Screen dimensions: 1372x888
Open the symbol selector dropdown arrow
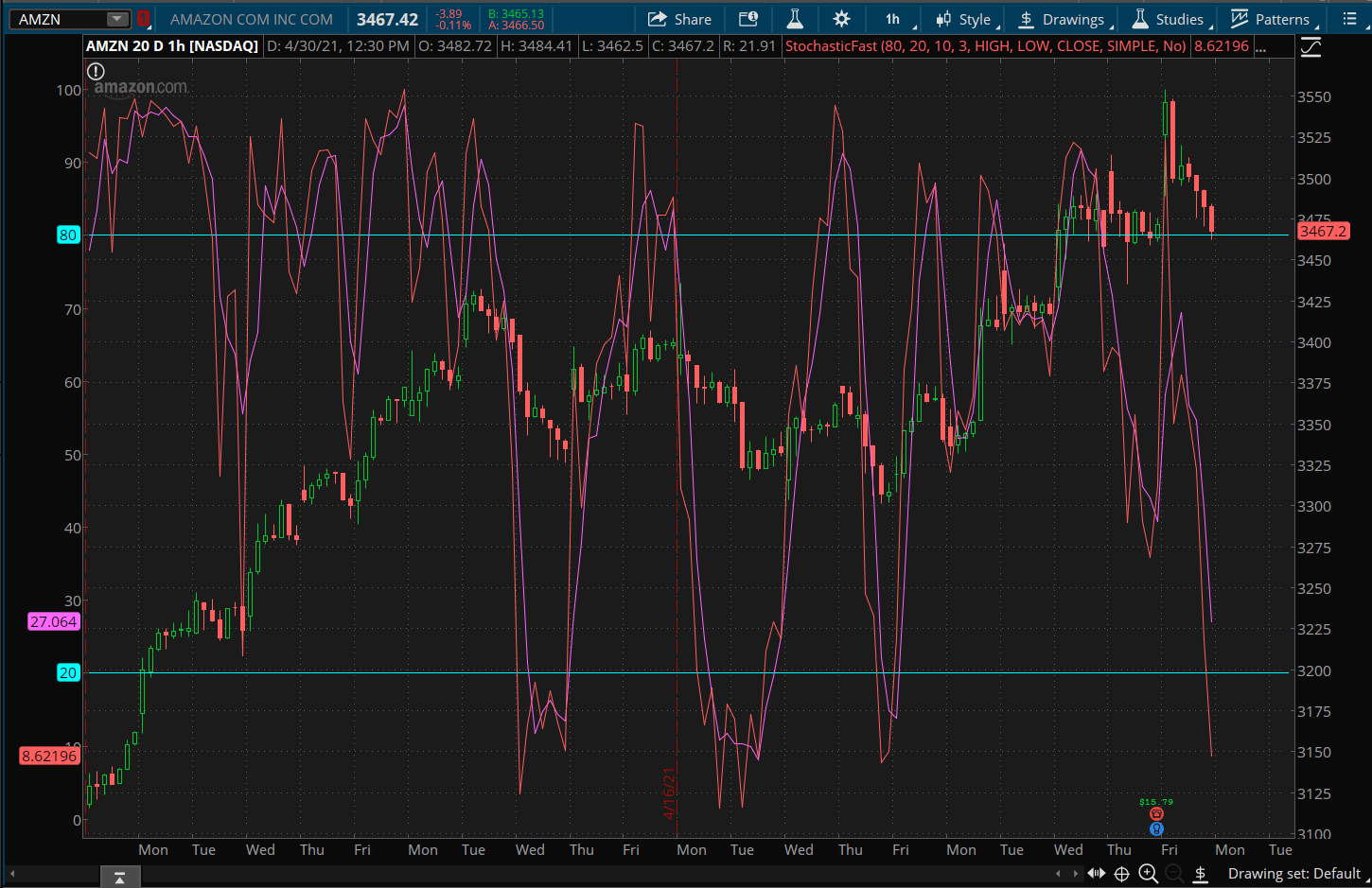117,19
